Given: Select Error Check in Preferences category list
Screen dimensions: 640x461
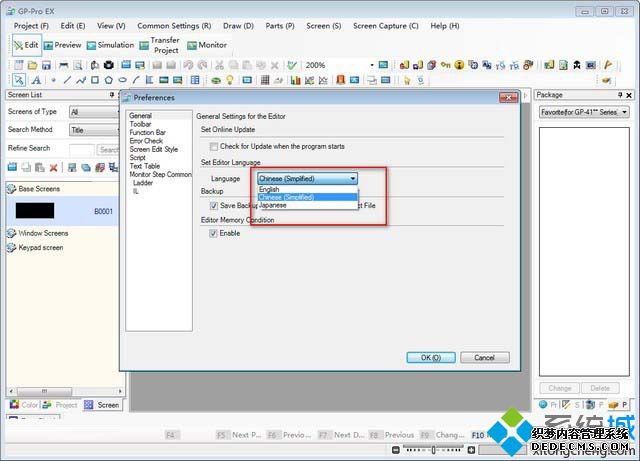Looking at the screenshot, I should [146, 141].
